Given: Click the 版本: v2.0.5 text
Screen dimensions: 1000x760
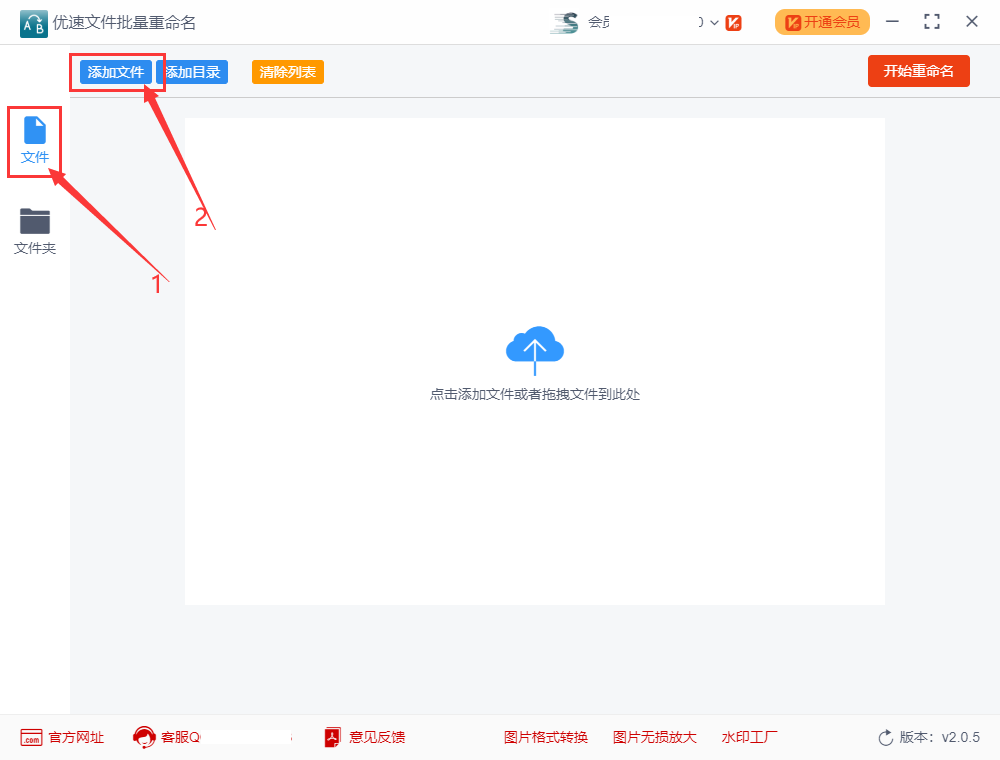Looking at the screenshot, I should 939,738.
